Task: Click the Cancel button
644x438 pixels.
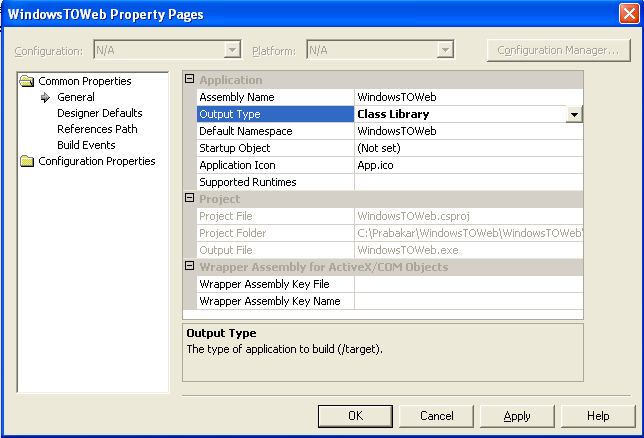Action: click(436, 416)
